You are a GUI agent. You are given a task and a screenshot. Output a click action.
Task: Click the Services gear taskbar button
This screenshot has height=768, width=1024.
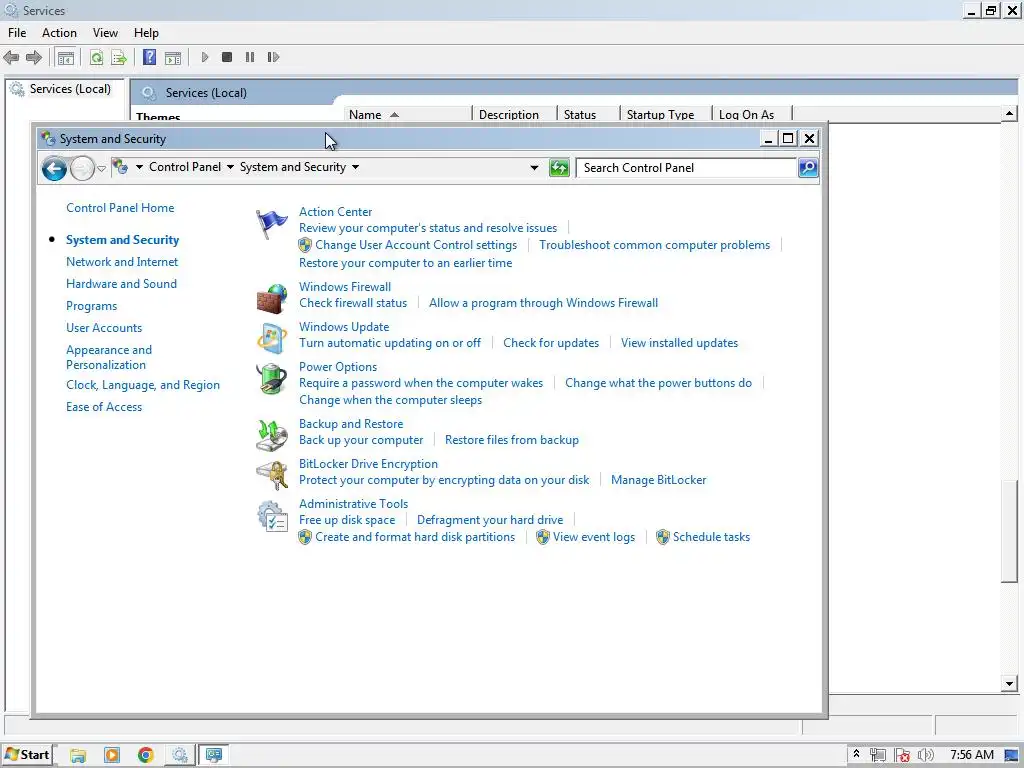tap(180, 756)
